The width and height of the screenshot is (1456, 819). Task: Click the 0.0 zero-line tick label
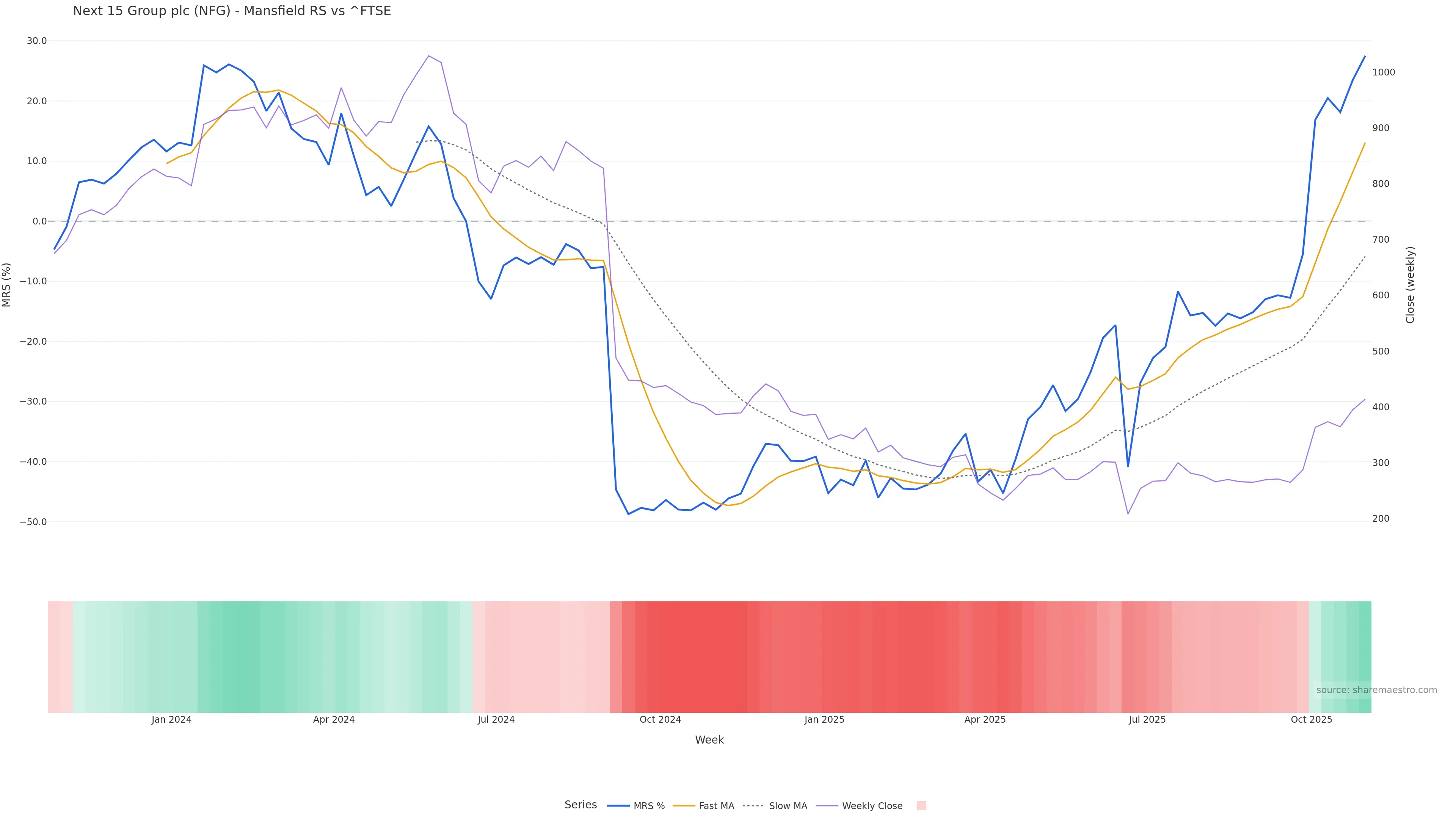pyautogui.click(x=39, y=221)
